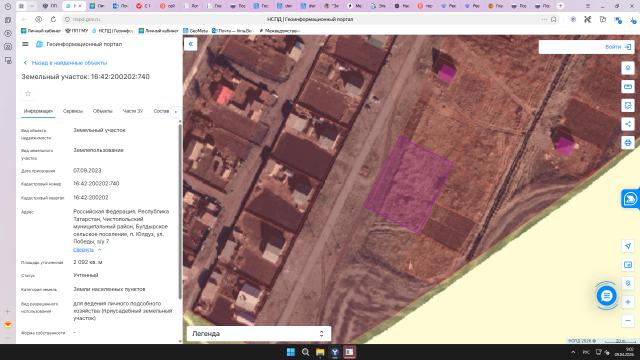Open the map overview window button
This screenshot has height=360, width=640.
(x=628, y=264)
